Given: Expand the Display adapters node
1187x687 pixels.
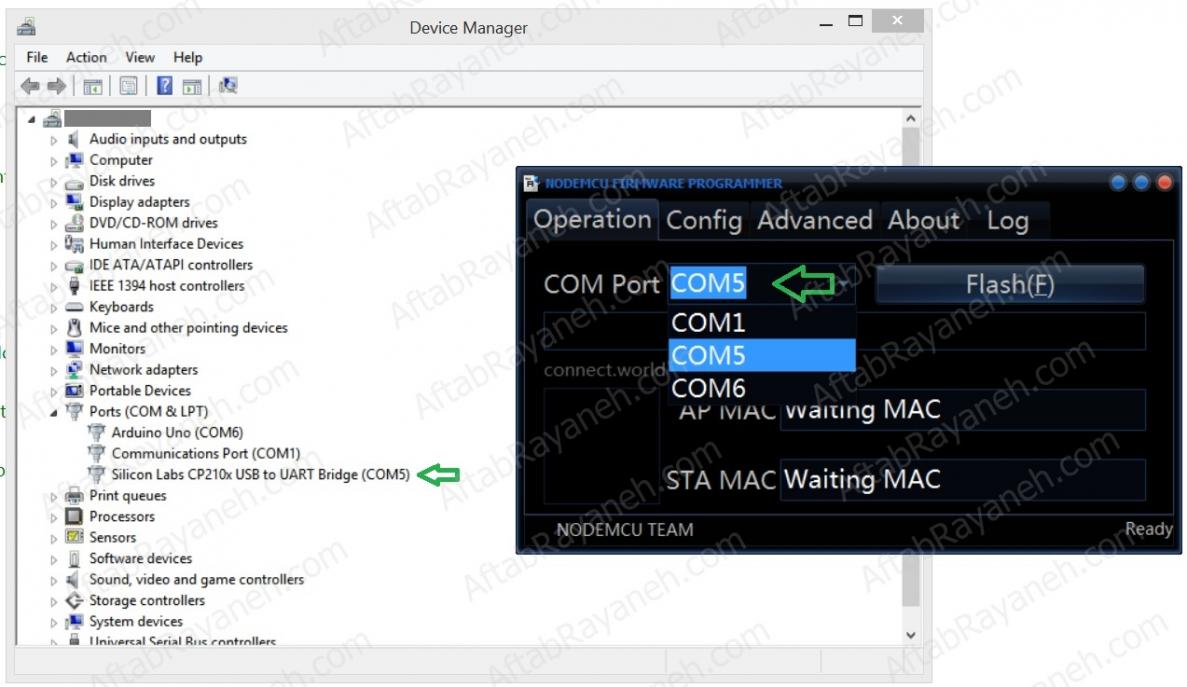Looking at the screenshot, I should tap(54, 202).
